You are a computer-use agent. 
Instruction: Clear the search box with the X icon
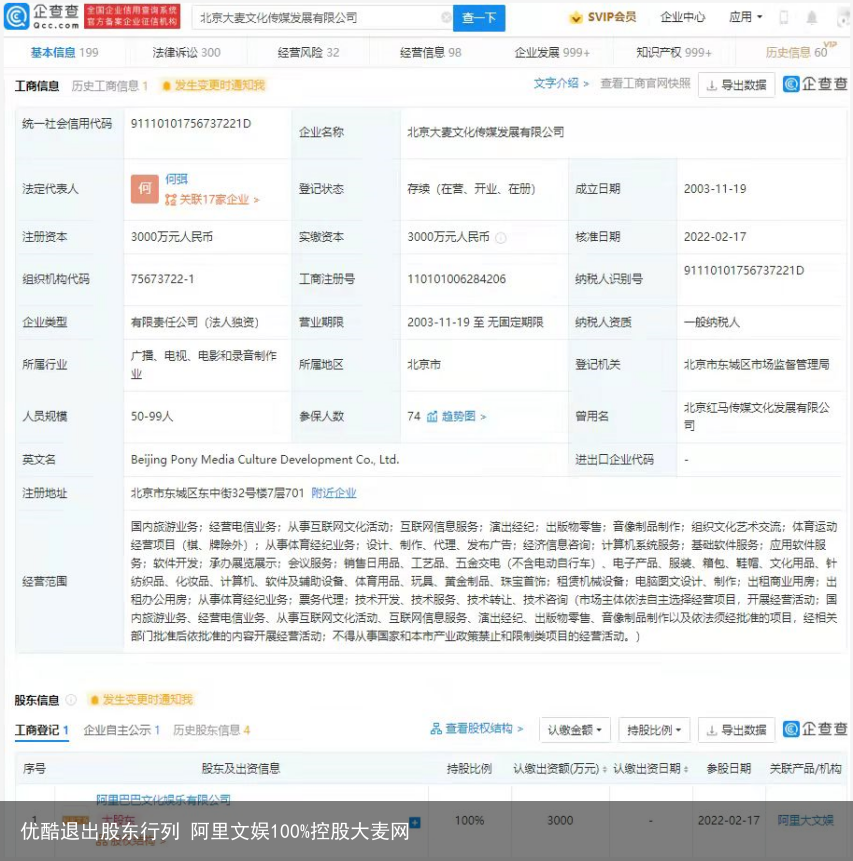click(x=446, y=18)
